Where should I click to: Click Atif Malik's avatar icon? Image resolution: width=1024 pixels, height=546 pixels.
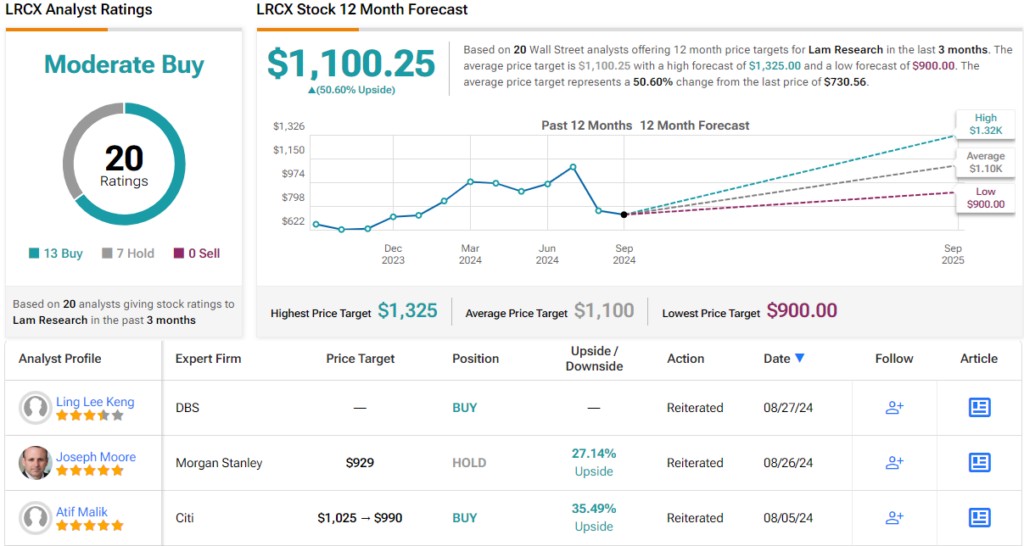(x=36, y=518)
